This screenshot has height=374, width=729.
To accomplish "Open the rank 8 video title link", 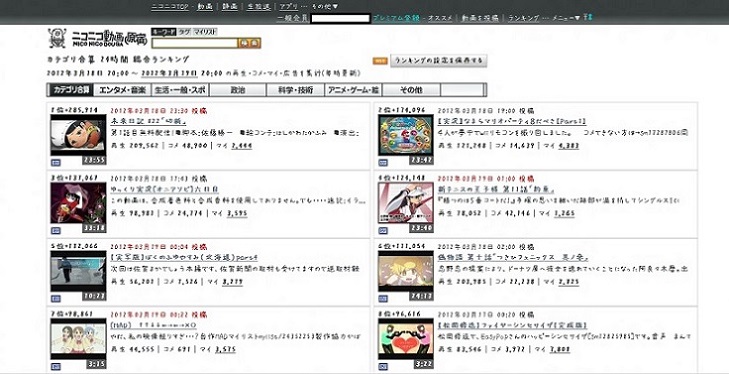I will tap(512, 326).
